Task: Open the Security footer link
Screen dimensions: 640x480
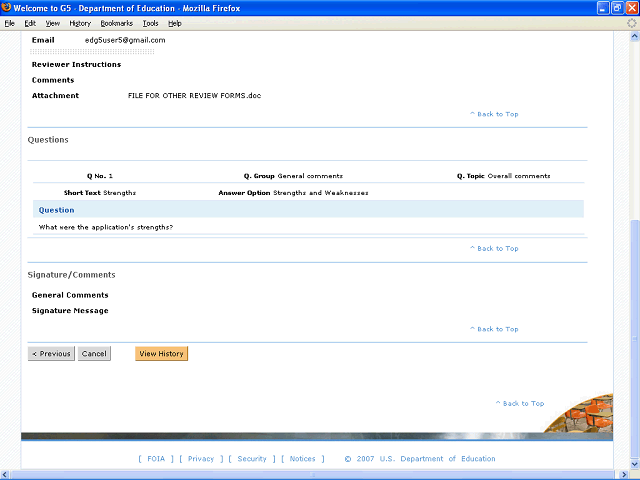Action: (x=252, y=459)
